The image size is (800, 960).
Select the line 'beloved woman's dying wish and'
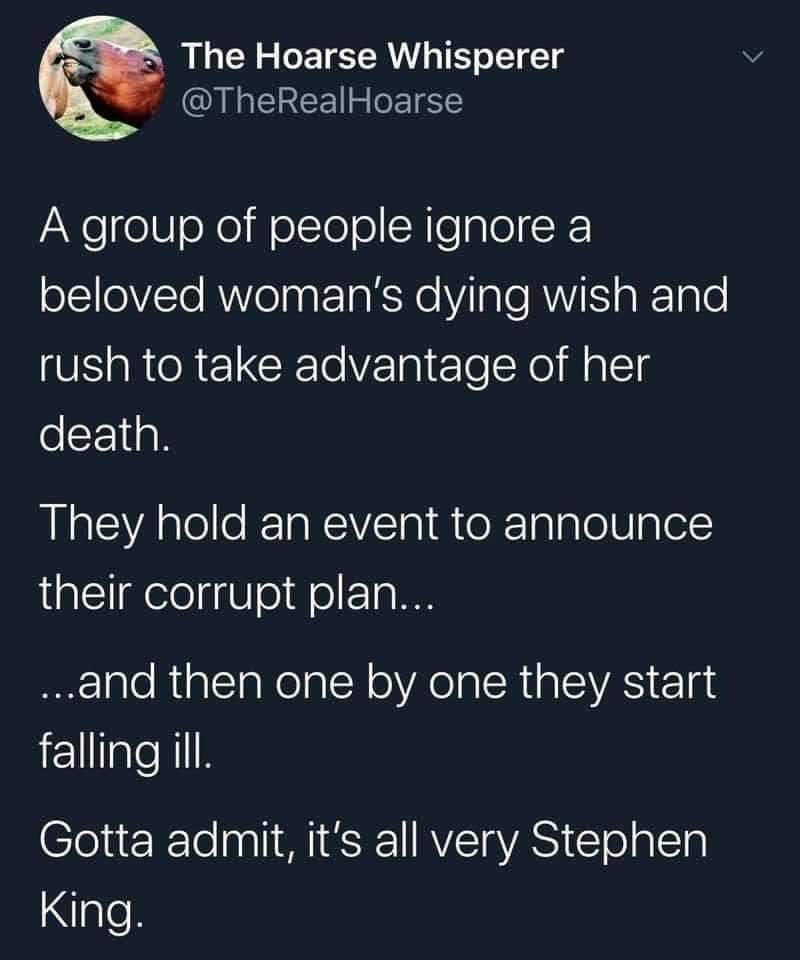coord(384,296)
